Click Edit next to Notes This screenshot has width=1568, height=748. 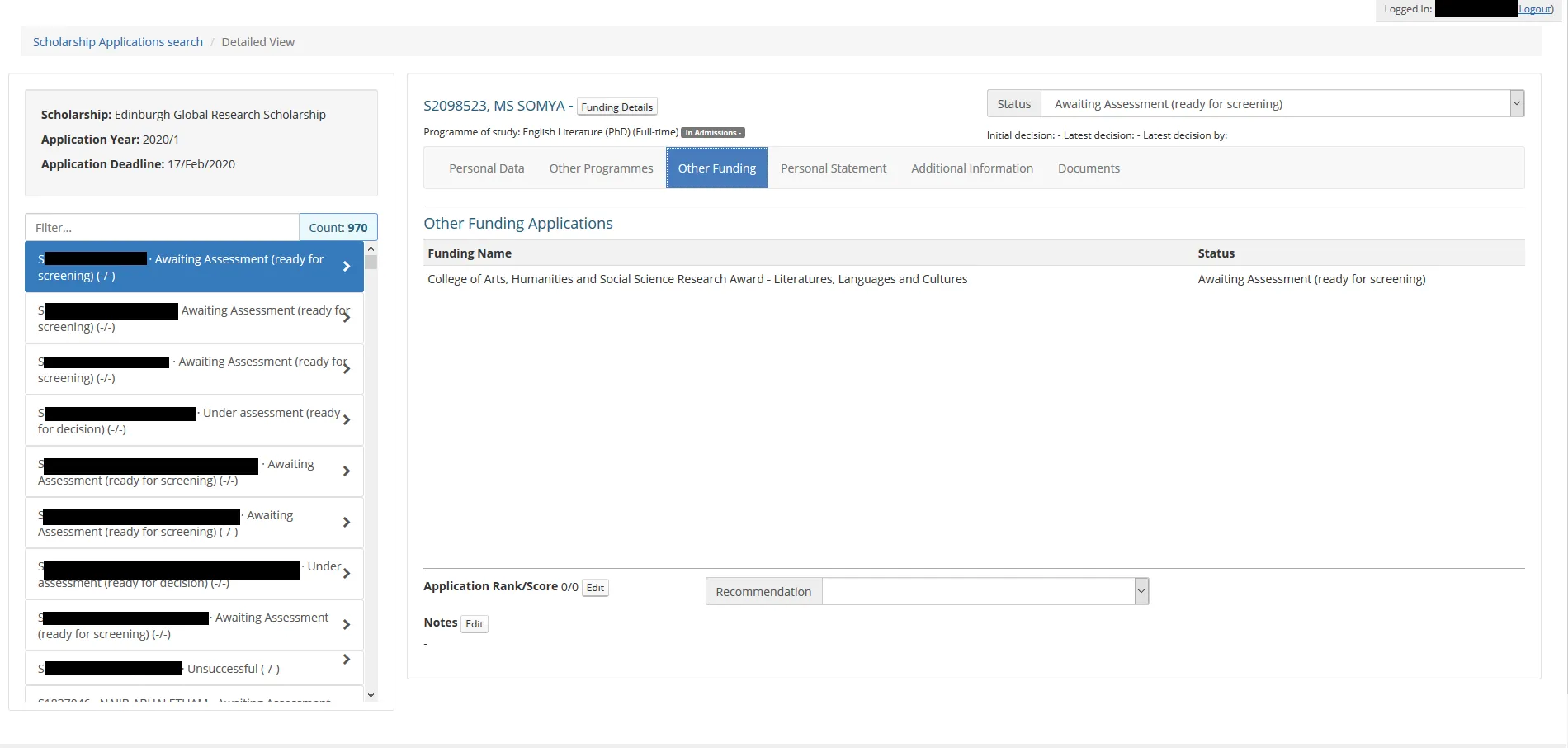coord(474,624)
